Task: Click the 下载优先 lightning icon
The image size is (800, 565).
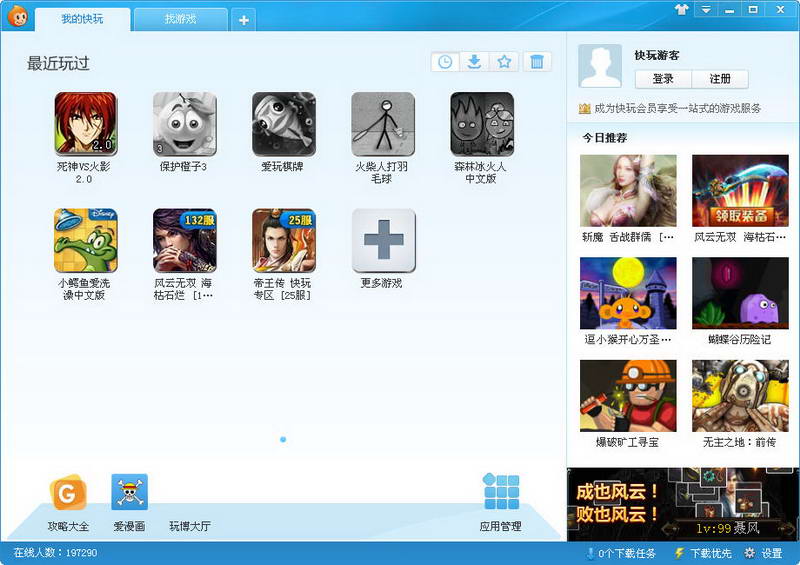Action: click(679, 553)
